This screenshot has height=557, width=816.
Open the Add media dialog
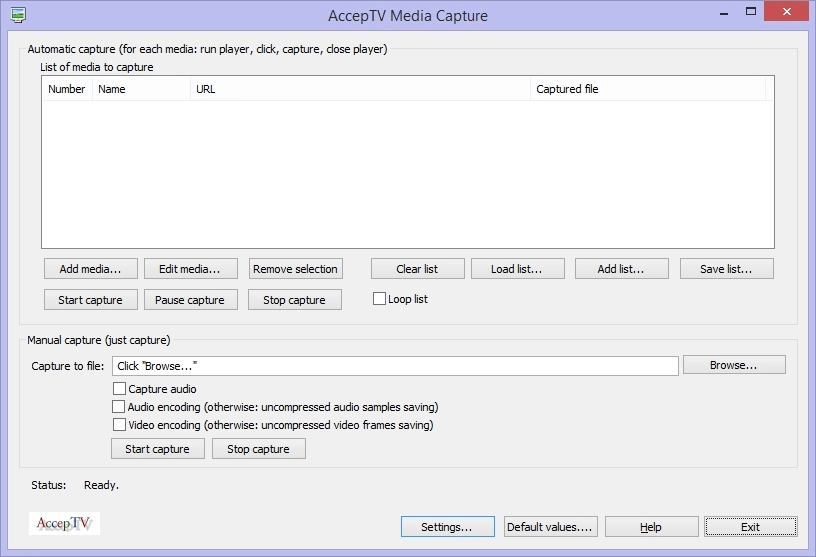point(91,269)
